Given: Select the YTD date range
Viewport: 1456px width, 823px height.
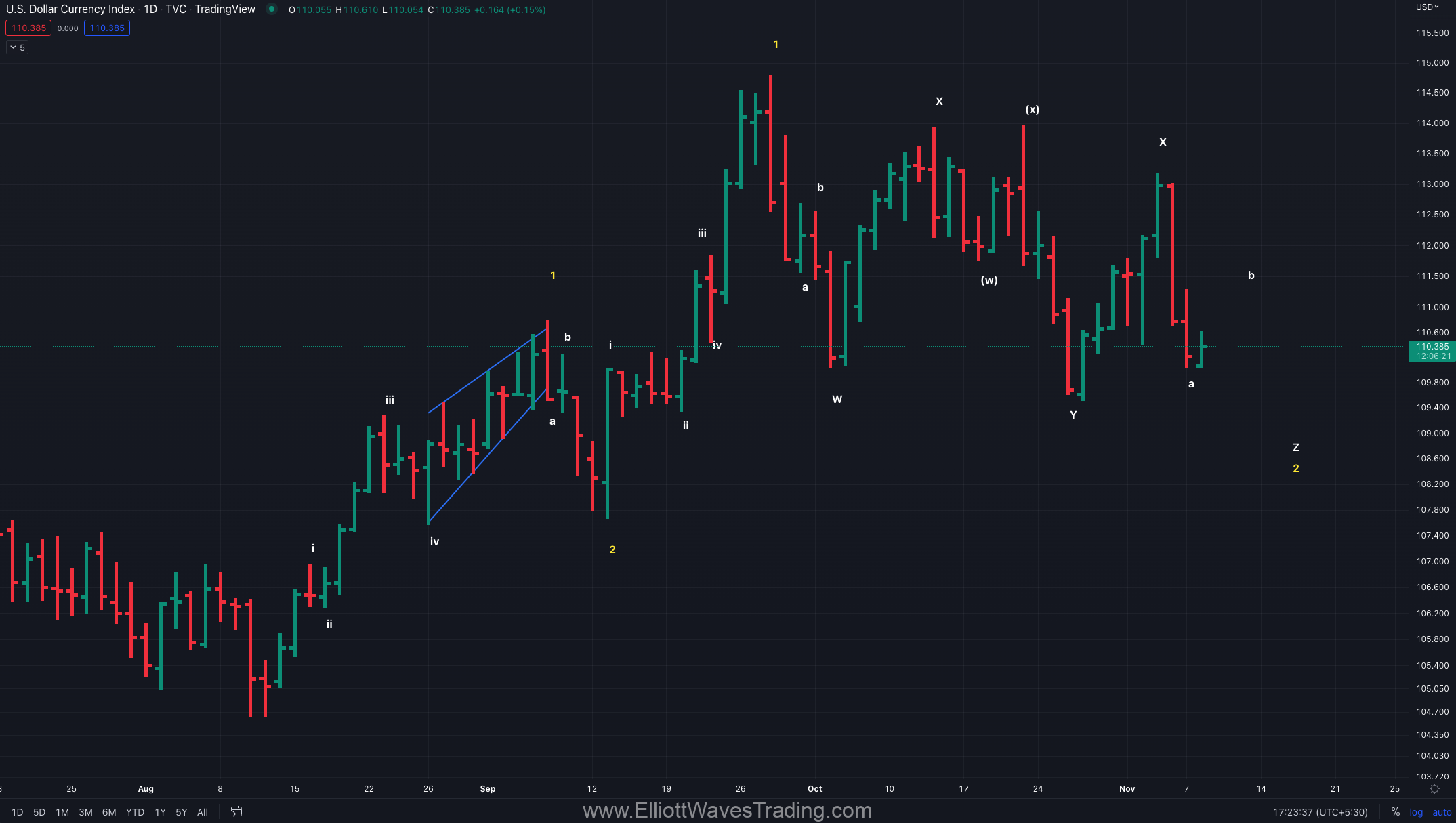Looking at the screenshot, I should (x=135, y=812).
